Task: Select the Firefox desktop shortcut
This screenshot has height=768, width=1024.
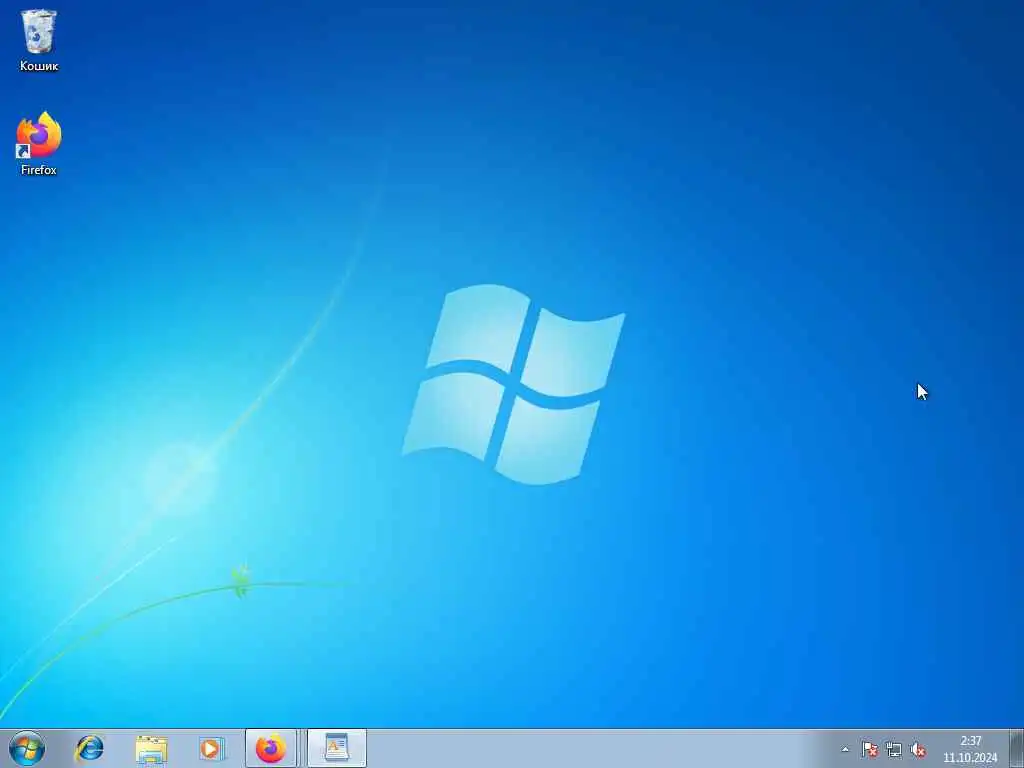Action: pyautogui.click(x=39, y=143)
